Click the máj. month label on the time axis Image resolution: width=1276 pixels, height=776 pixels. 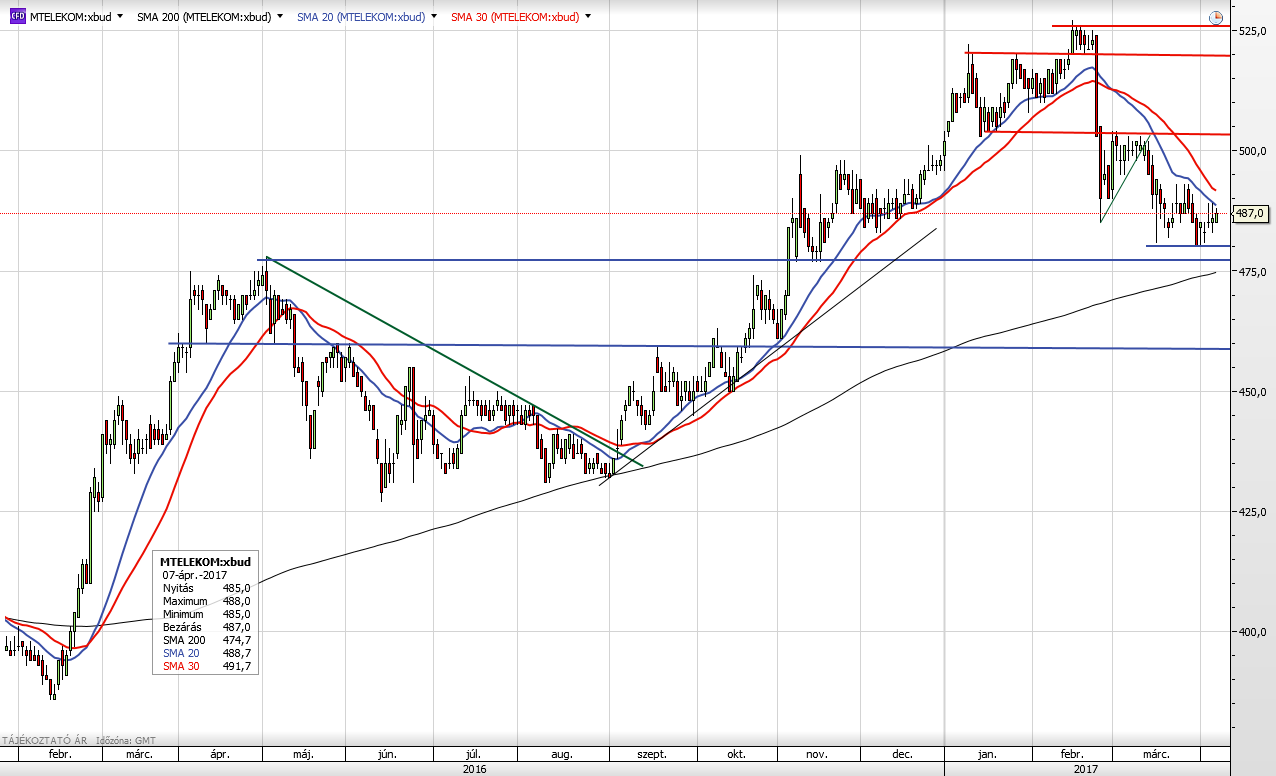(x=305, y=755)
